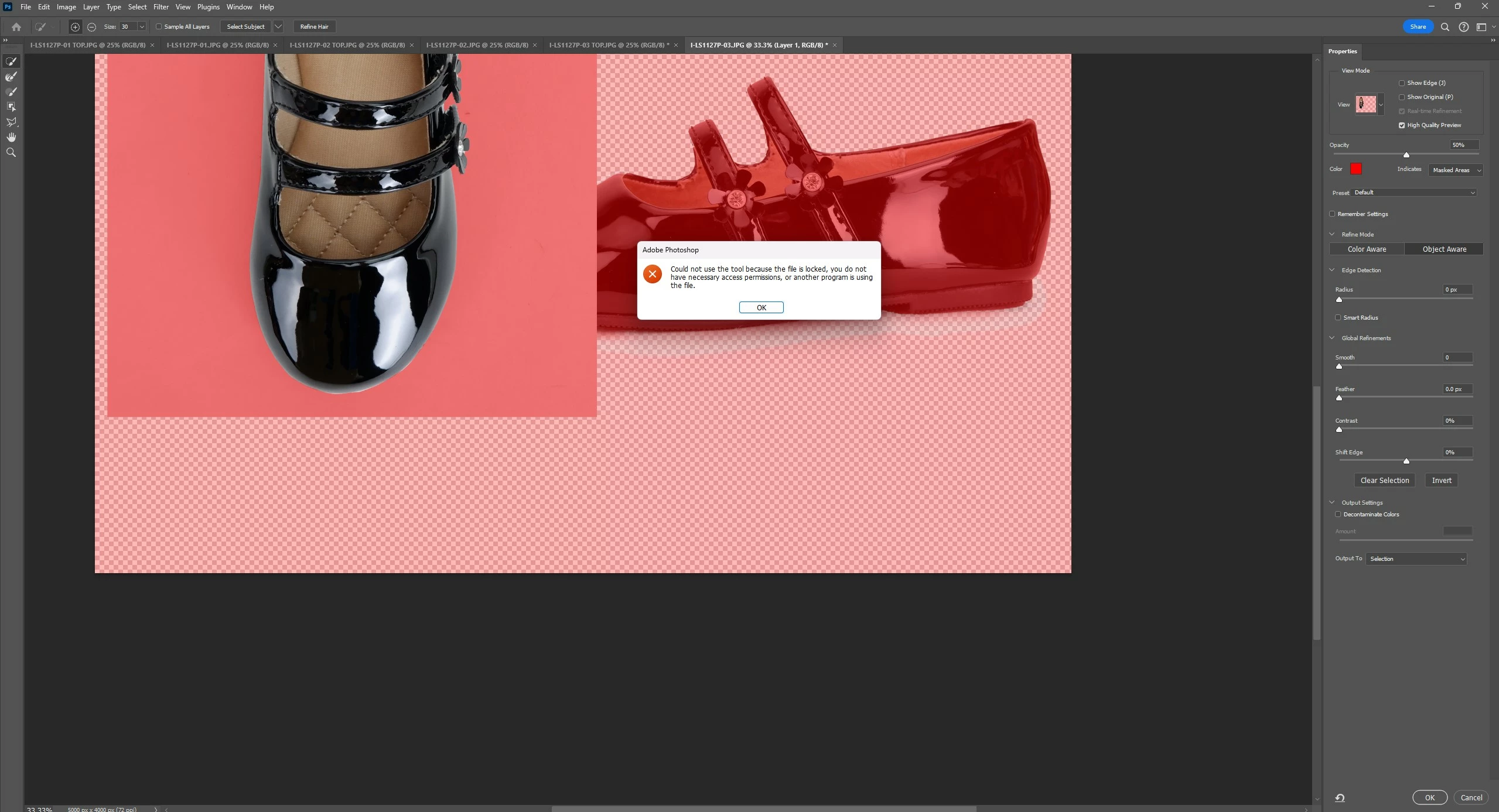Click the Invert button
Viewport: 1499px width, 812px height.
[x=1441, y=481]
